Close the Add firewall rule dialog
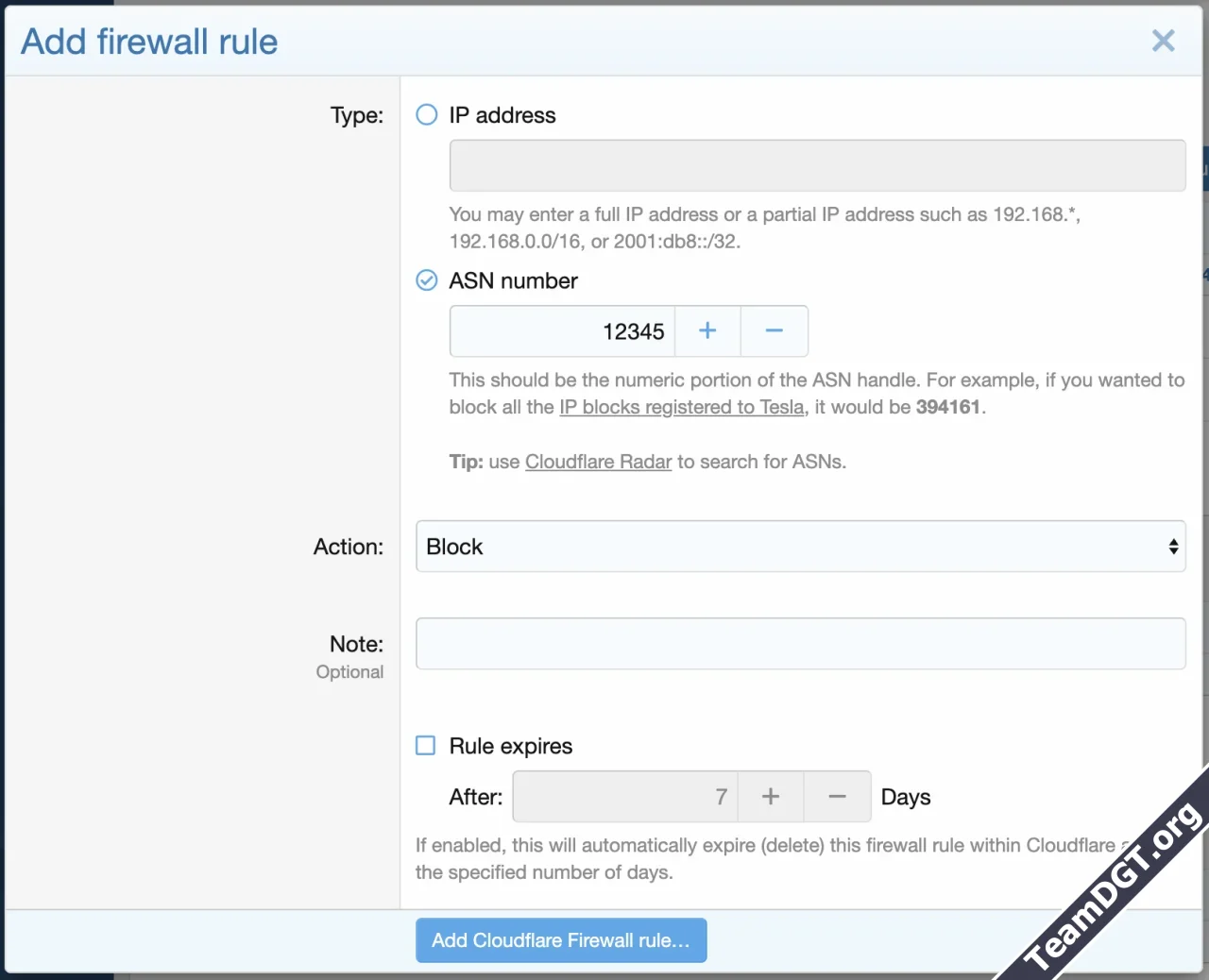The width and height of the screenshot is (1209, 980). click(1163, 41)
